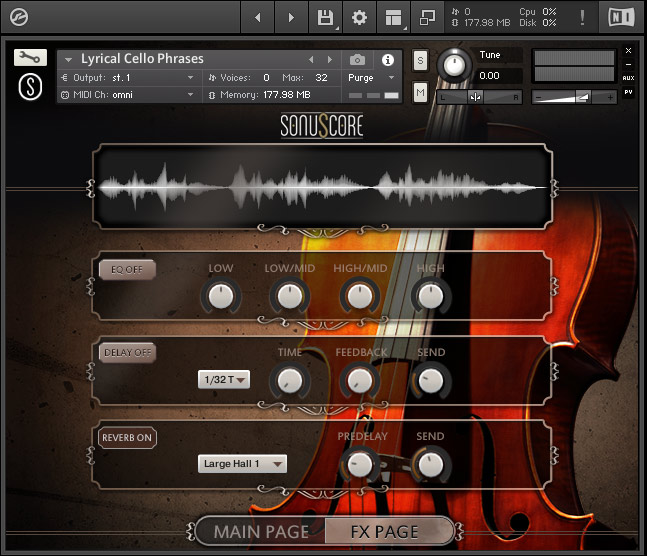647x556 pixels.
Task: Click the Sonuscore S emblem icon
Action: point(30,87)
